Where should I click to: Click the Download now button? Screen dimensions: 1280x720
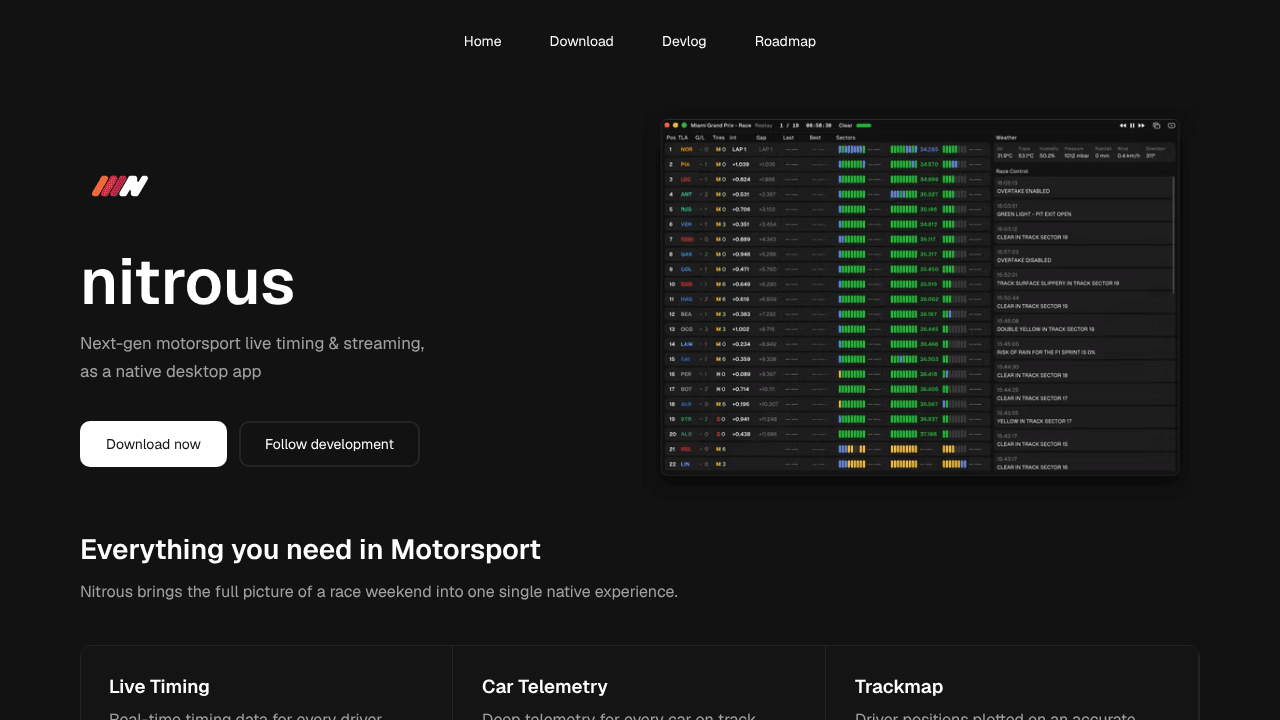click(153, 444)
